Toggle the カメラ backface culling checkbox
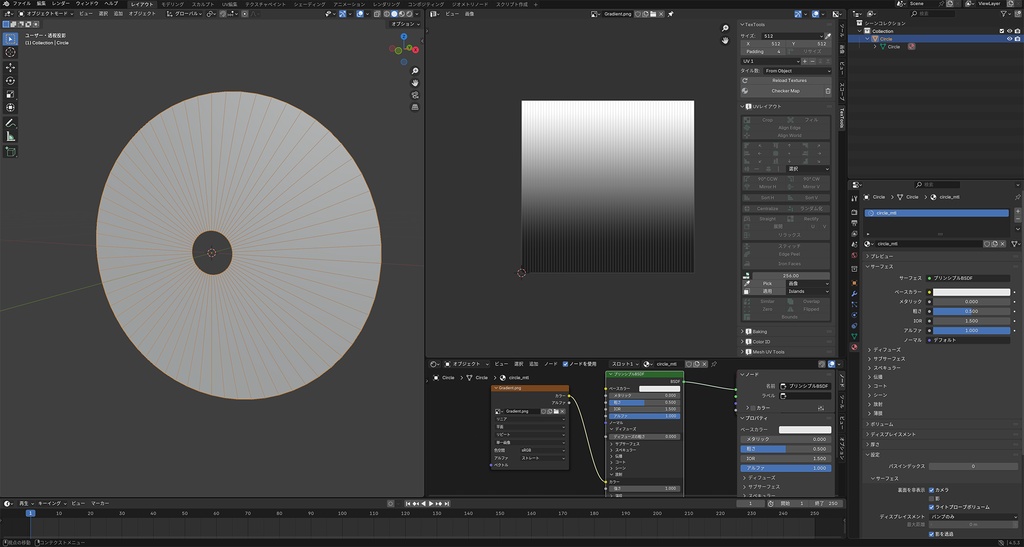 (x=931, y=490)
